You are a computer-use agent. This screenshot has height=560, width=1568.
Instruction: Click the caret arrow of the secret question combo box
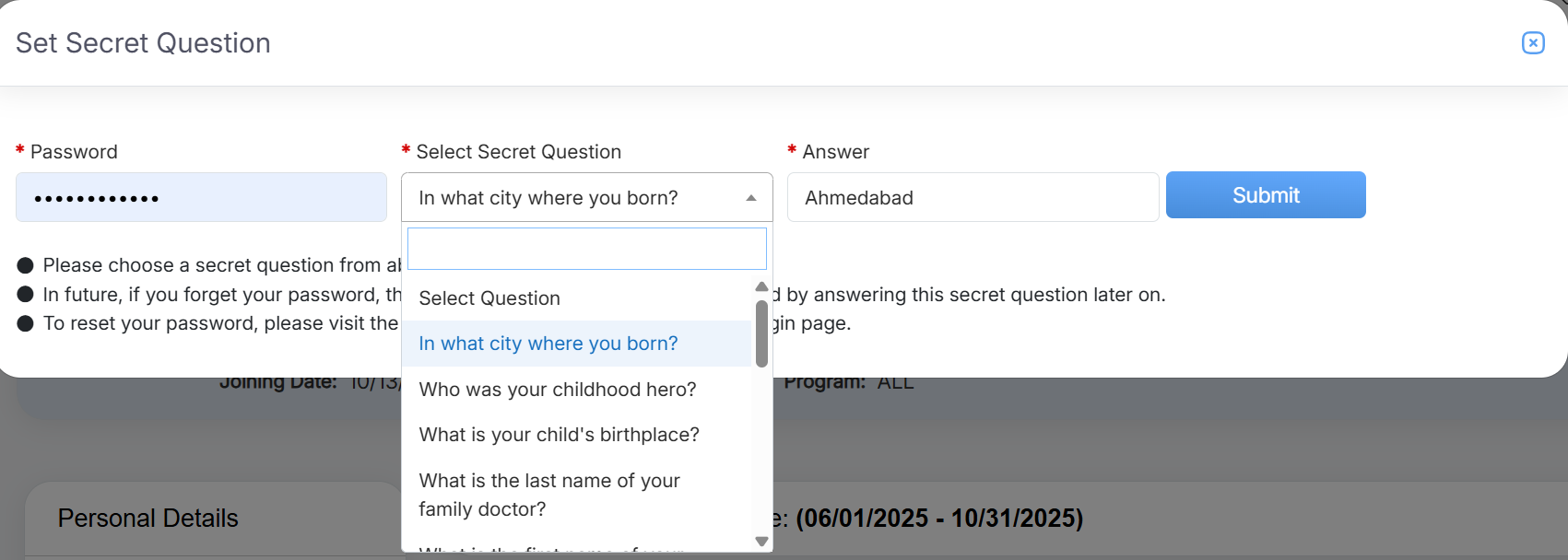tap(750, 198)
